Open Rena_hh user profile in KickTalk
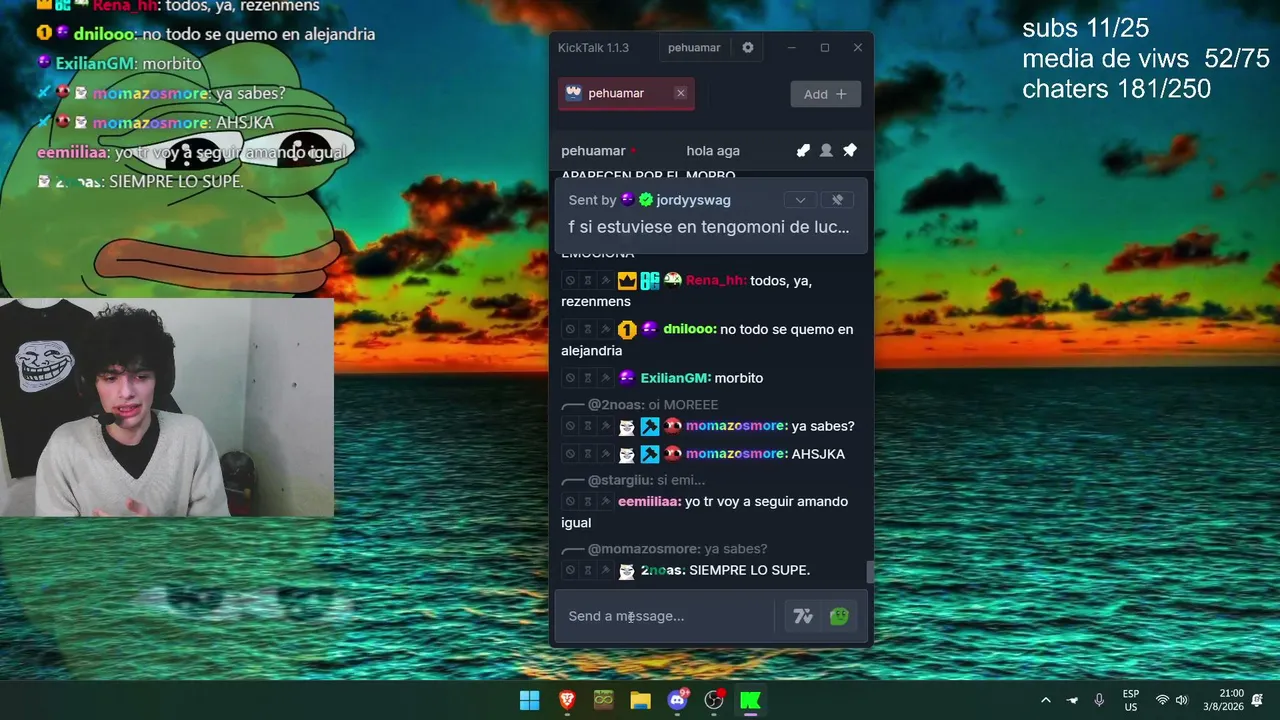1280x720 pixels. click(x=715, y=281)
